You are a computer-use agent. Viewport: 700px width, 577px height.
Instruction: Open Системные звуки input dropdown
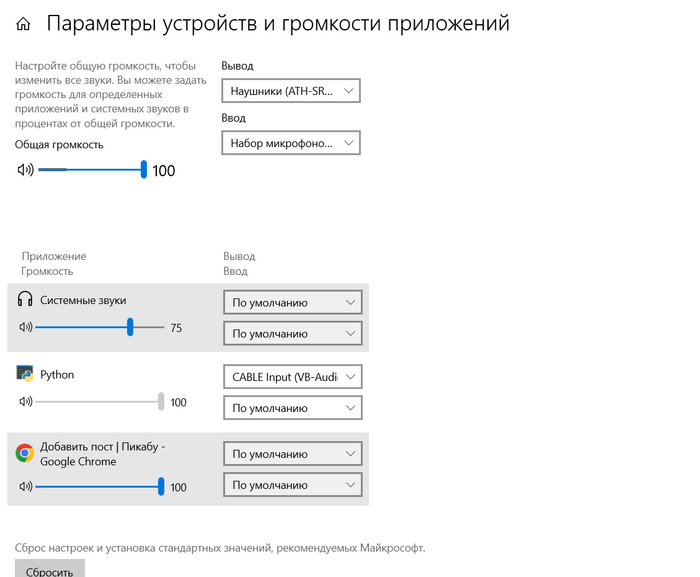tap(293, 334)
